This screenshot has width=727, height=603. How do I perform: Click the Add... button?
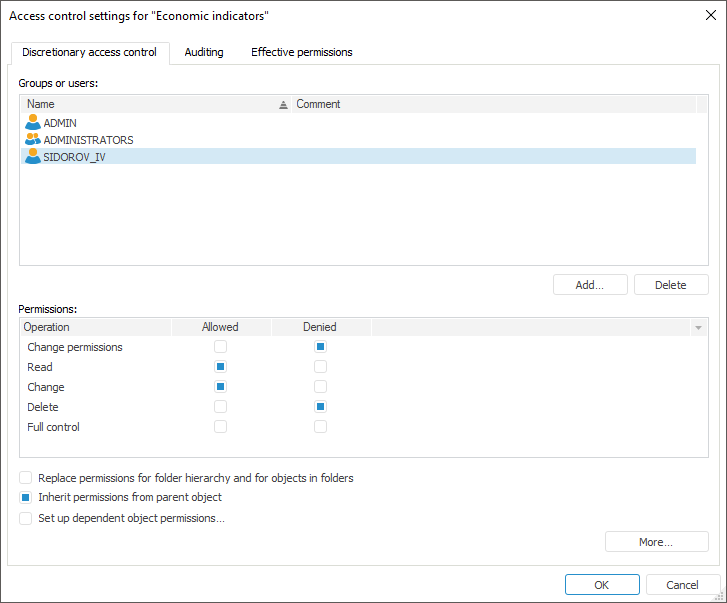[590, 285]
